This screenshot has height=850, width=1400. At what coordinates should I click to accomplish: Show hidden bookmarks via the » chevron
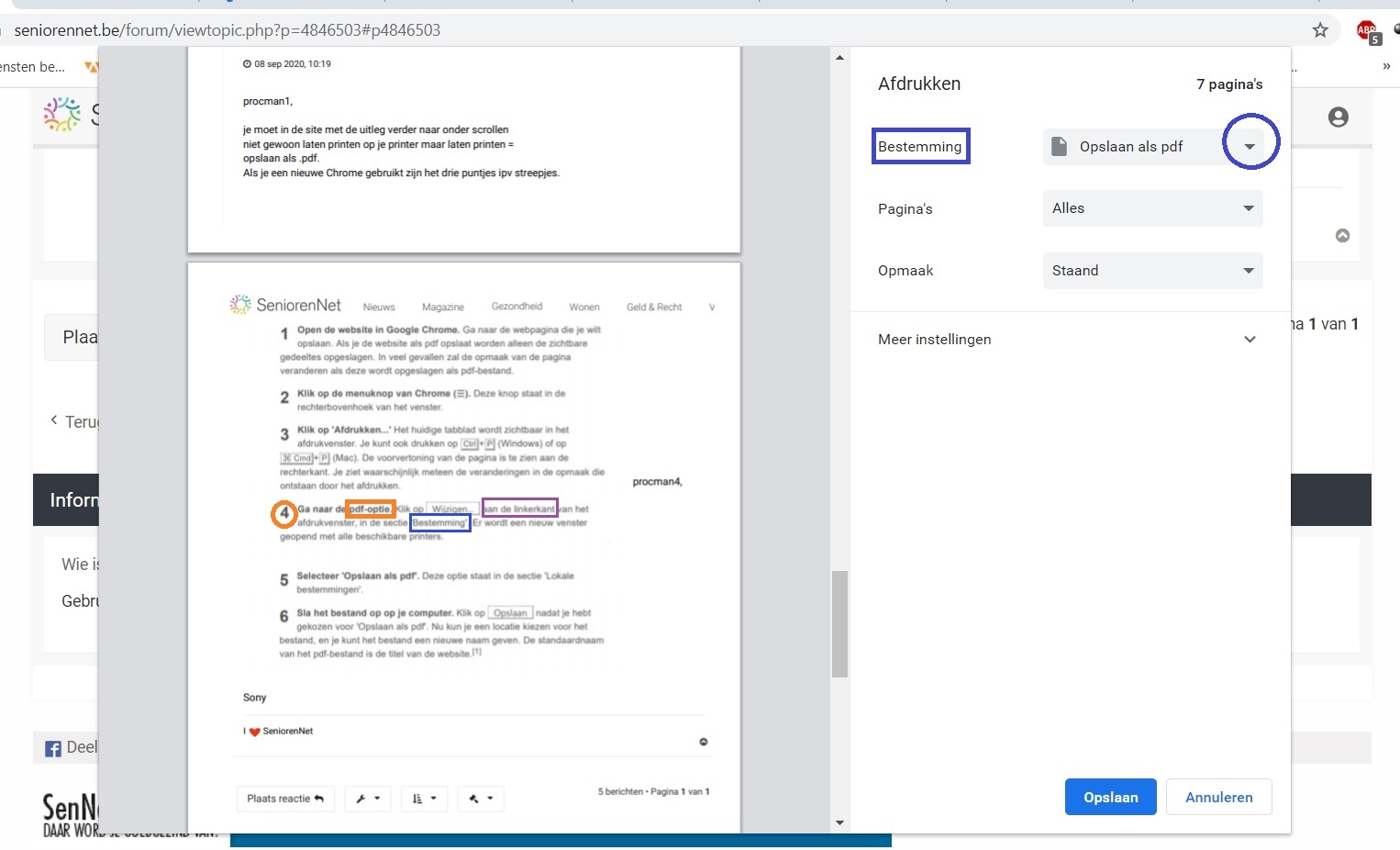(1385, 66)
